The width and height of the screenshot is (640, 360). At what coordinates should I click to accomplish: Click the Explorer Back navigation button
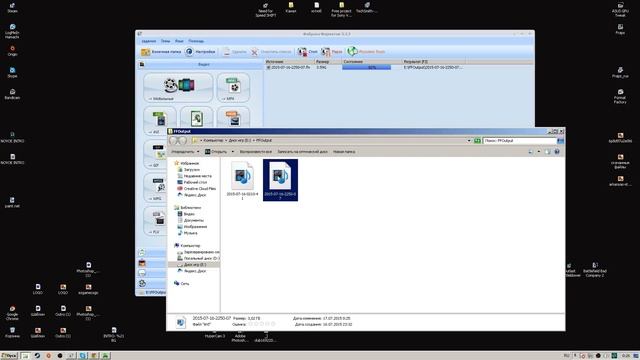coord(173,140)
